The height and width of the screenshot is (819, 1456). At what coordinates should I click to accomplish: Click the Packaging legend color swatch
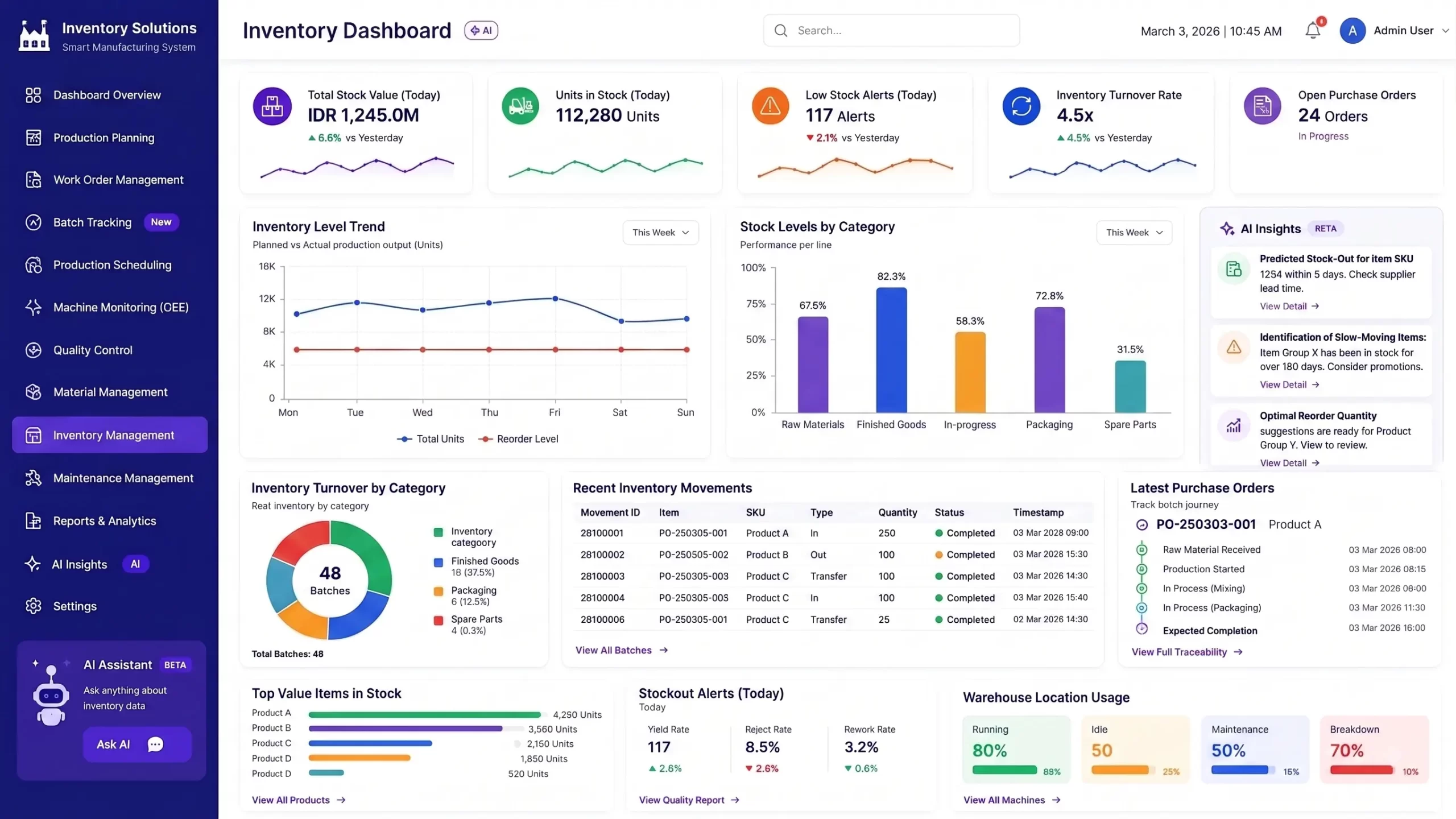[439, 591]
